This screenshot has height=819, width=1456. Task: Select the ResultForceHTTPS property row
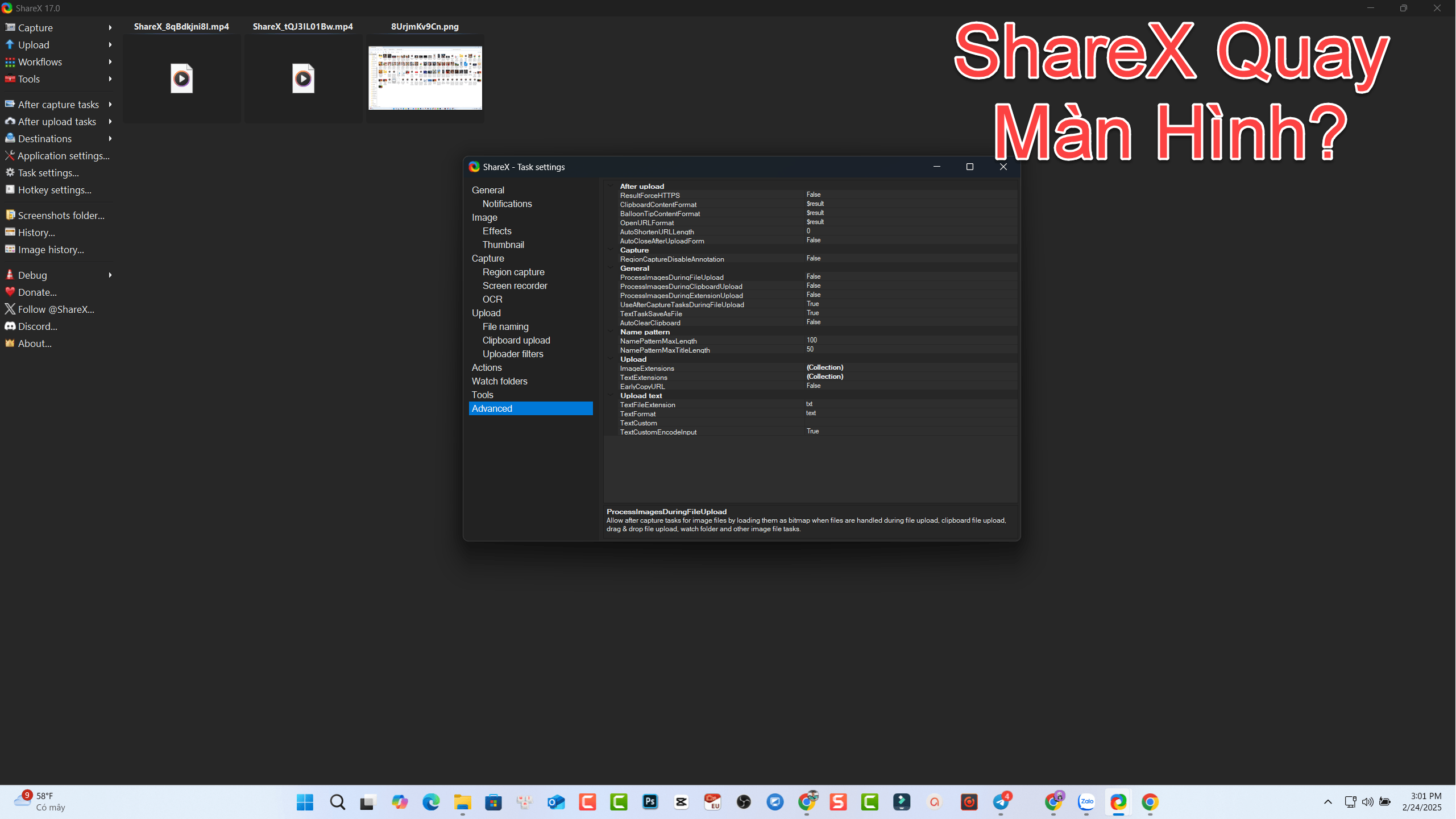pos(816,195)
